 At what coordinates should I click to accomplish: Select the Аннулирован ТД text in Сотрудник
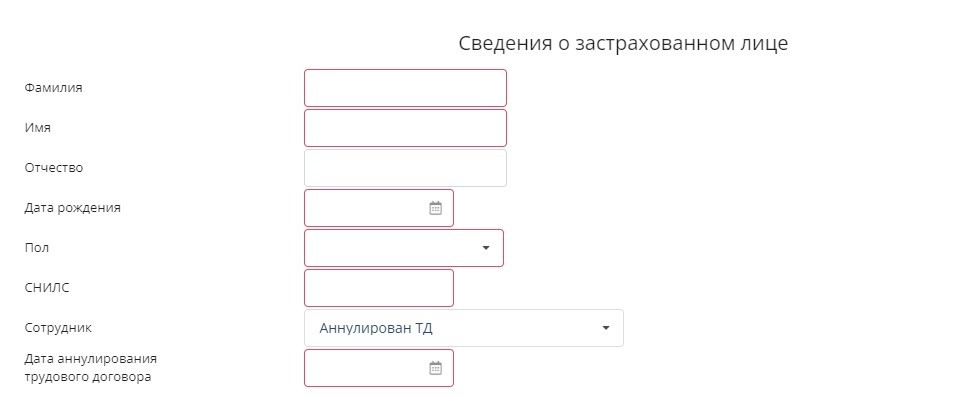tap(376, 328)
